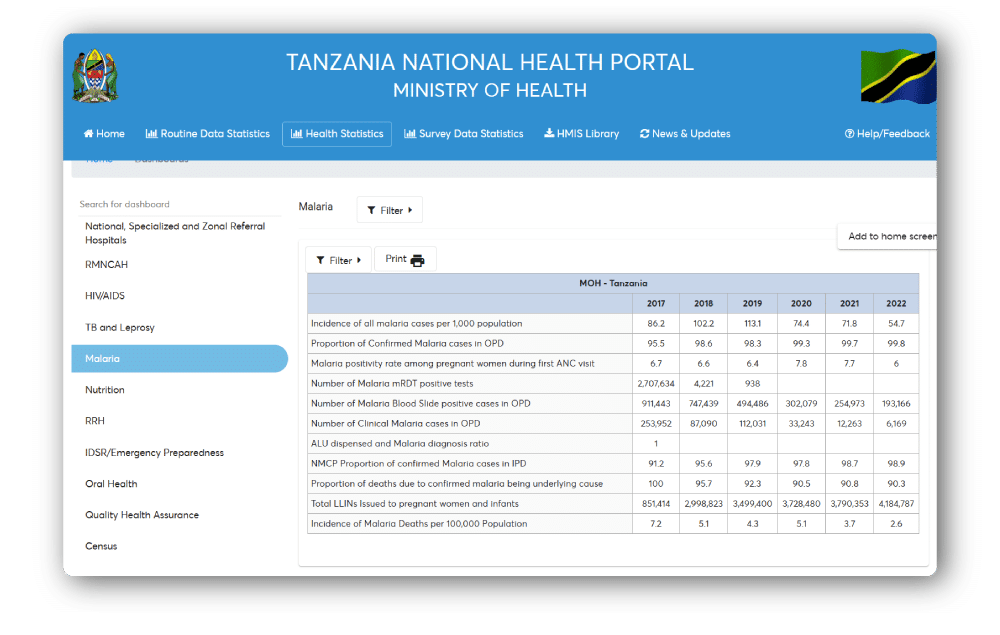Screen dimensions: 1000x635
Task: Click row Incidence of all malaria cases per 1,000 population
Action: [613, 323]
